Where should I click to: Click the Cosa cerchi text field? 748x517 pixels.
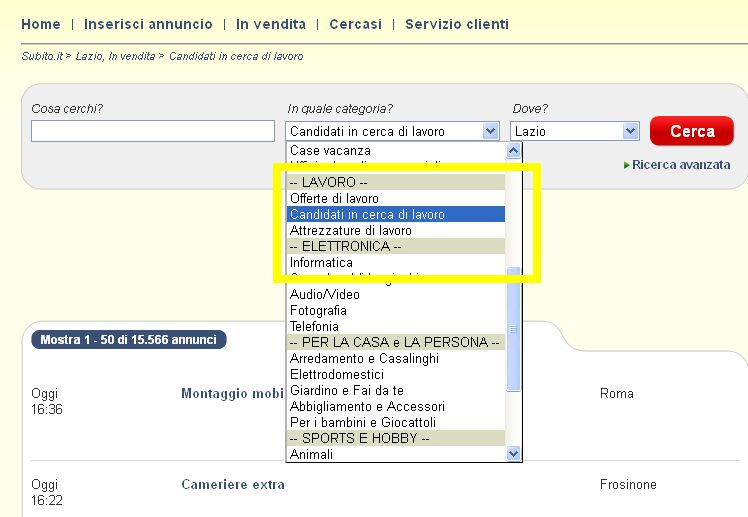coord(152,131)
